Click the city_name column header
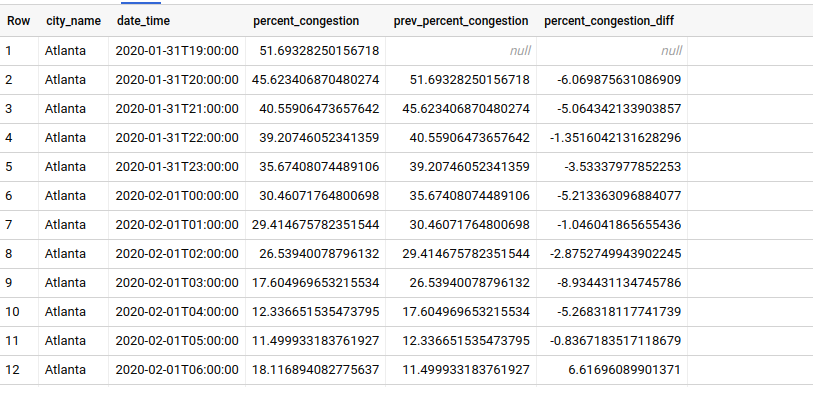813x400 pixels. 73,21
